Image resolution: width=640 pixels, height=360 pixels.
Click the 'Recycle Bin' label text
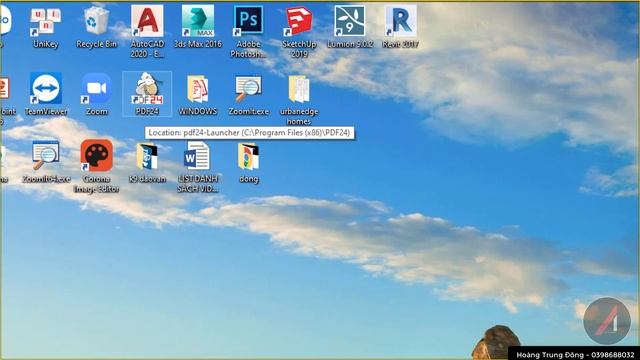(x=96, y=44)
